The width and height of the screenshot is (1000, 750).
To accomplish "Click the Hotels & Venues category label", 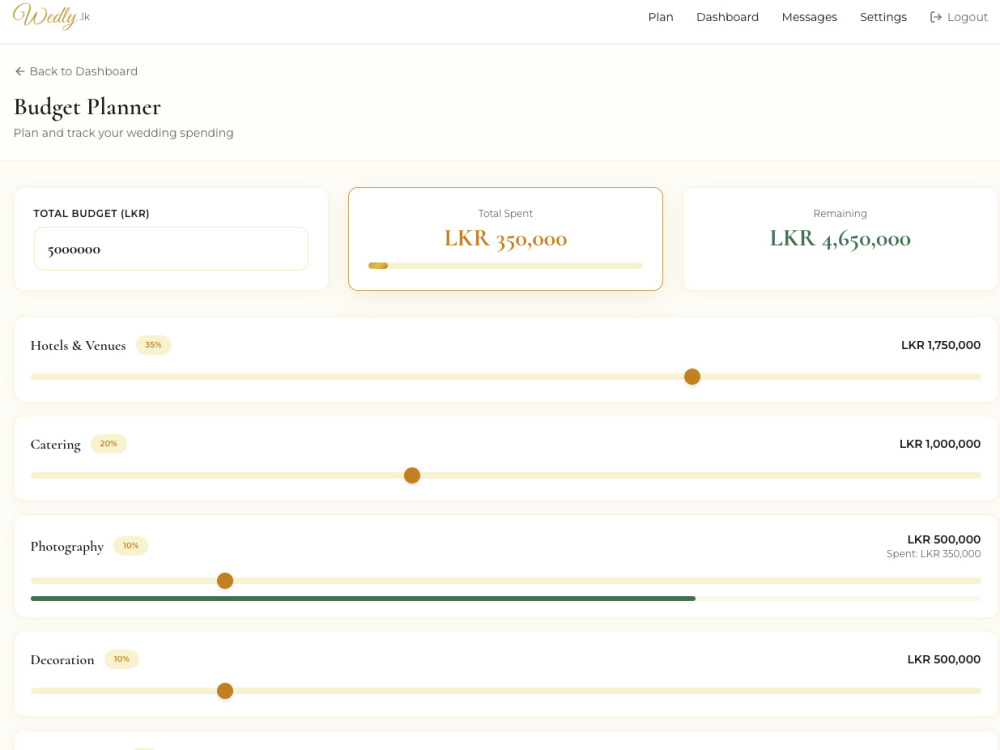I will pyautogui.click(x=78, y=346).
